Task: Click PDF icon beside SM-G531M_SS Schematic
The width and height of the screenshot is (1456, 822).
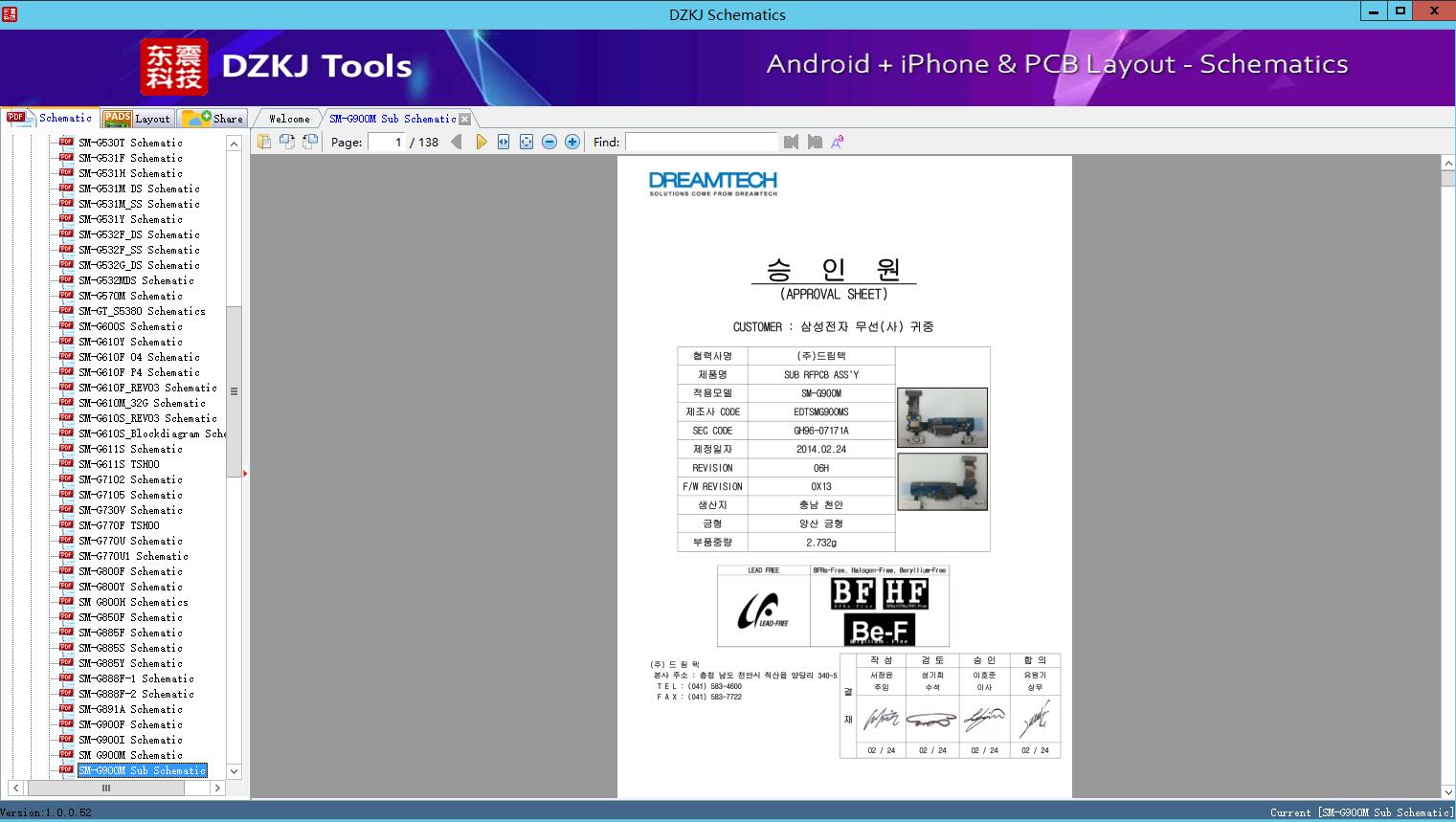Action: (66, 204)
